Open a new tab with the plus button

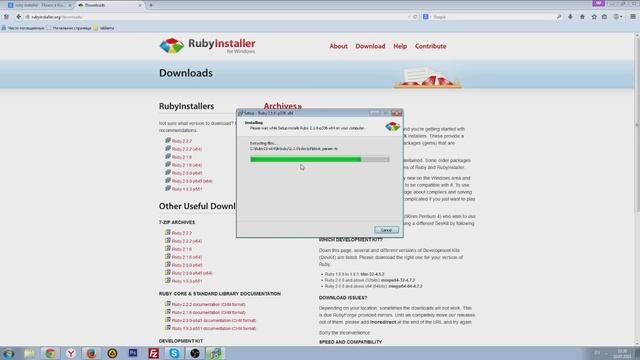point(151,5)
